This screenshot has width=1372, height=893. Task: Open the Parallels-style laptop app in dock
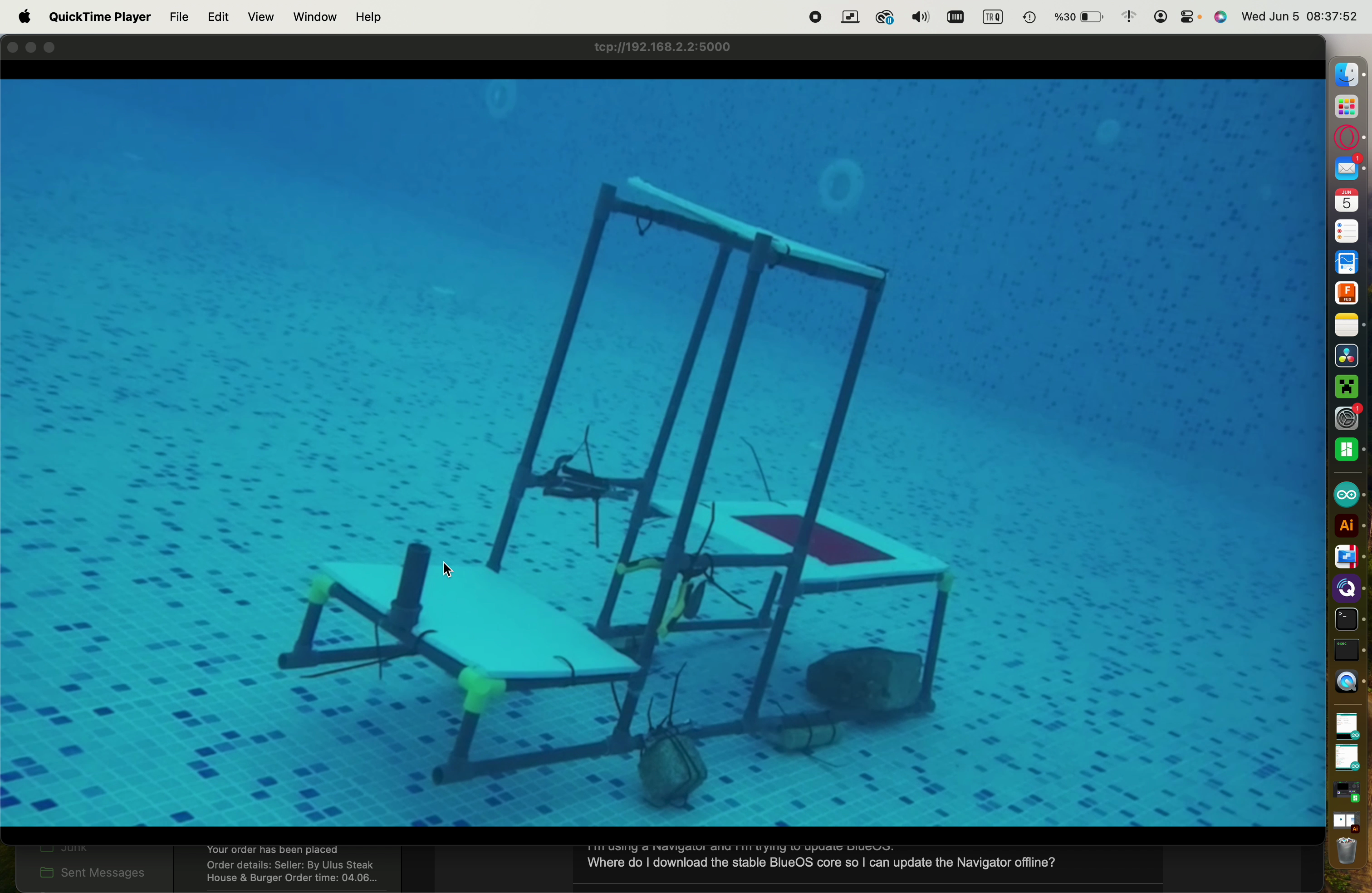(1347, 557)
